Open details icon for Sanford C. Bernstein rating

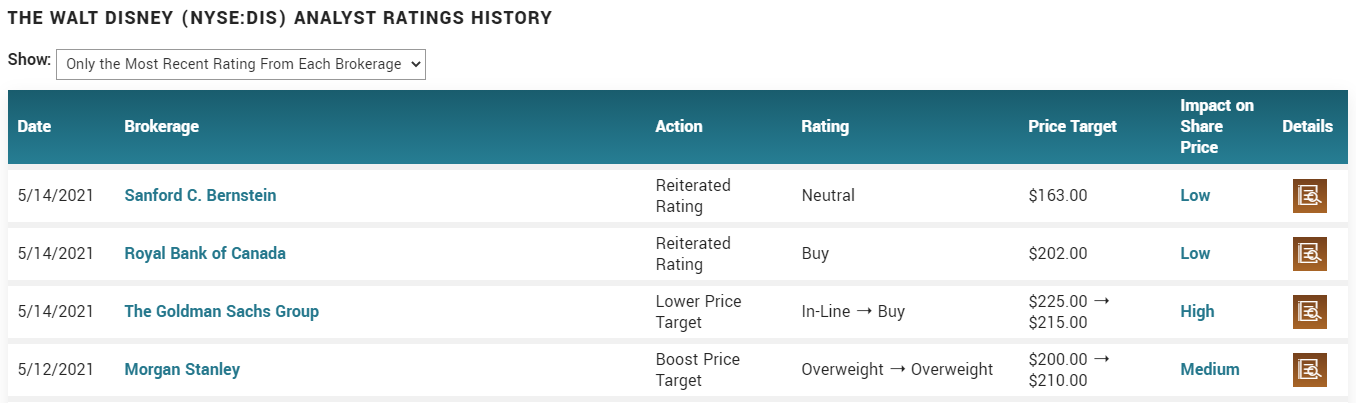tap(1309, 196)
